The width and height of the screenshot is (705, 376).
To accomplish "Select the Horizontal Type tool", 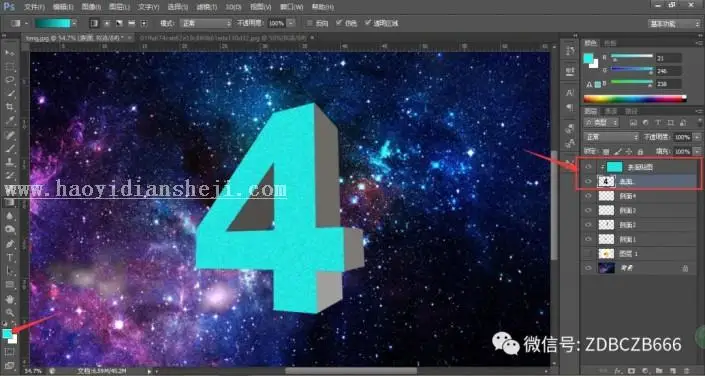I will (9, 258).
